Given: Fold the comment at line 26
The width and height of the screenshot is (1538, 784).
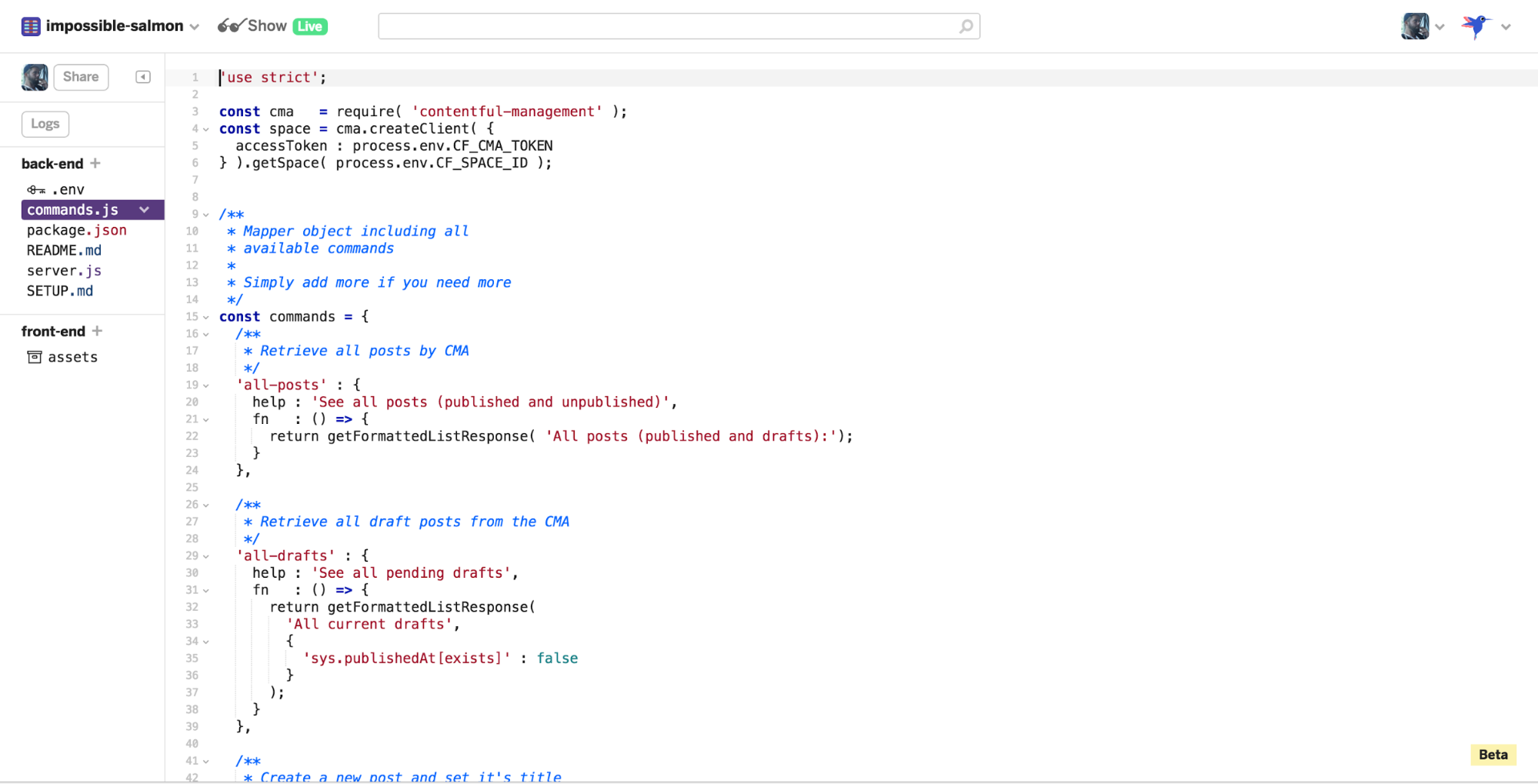Looking at the screenshot, I should [x=206, y=505].
